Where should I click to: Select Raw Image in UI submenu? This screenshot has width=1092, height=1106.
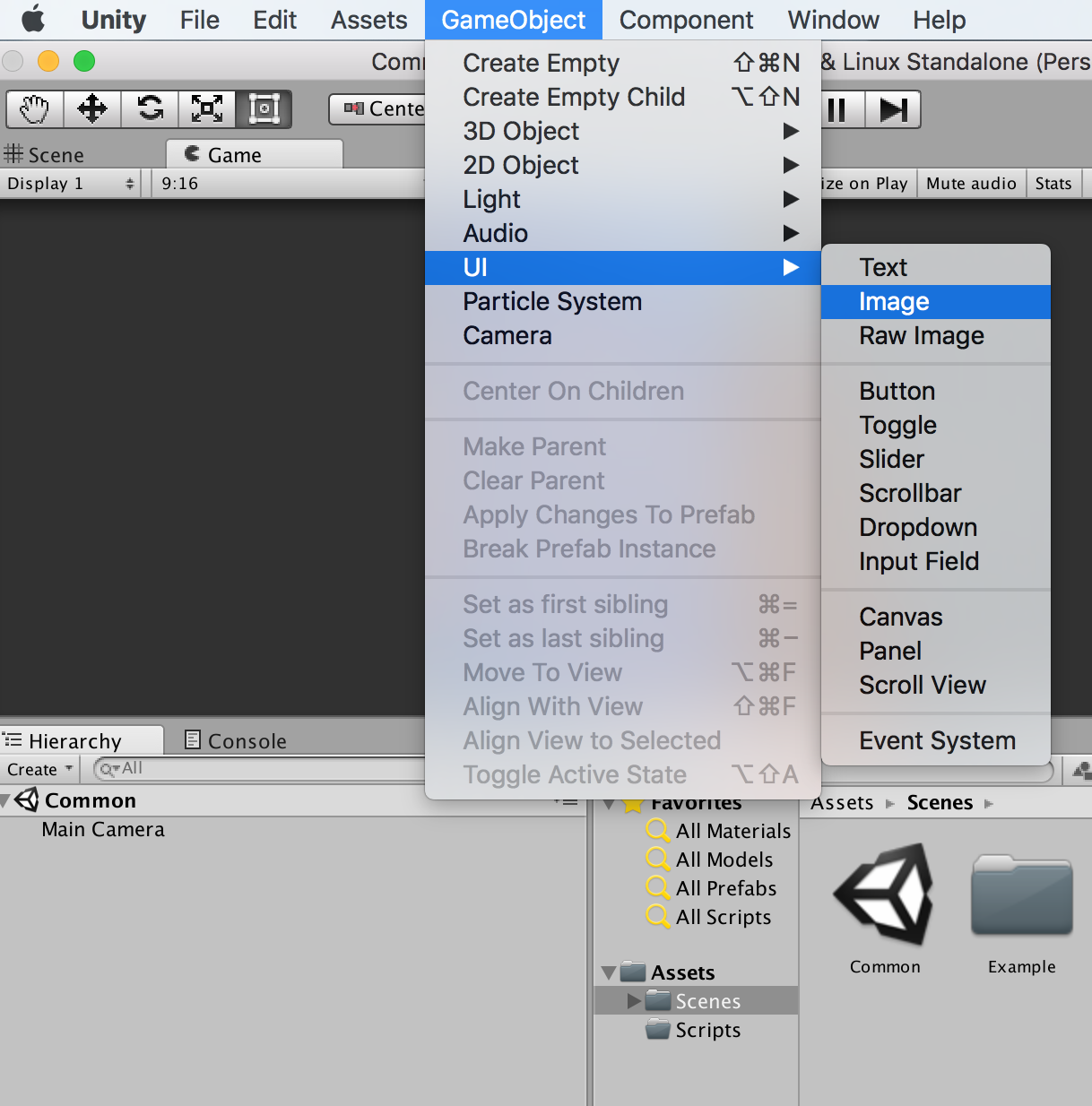[936, 335]
